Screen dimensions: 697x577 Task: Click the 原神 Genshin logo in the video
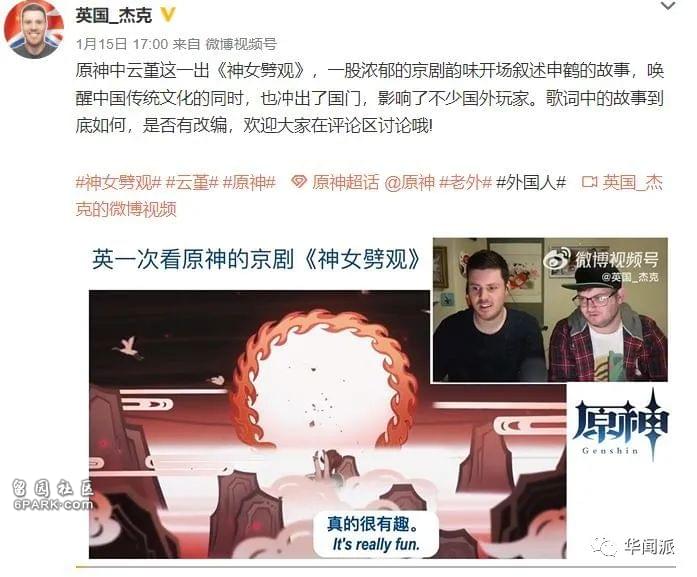pyautogui.click(x=621, y=424)
